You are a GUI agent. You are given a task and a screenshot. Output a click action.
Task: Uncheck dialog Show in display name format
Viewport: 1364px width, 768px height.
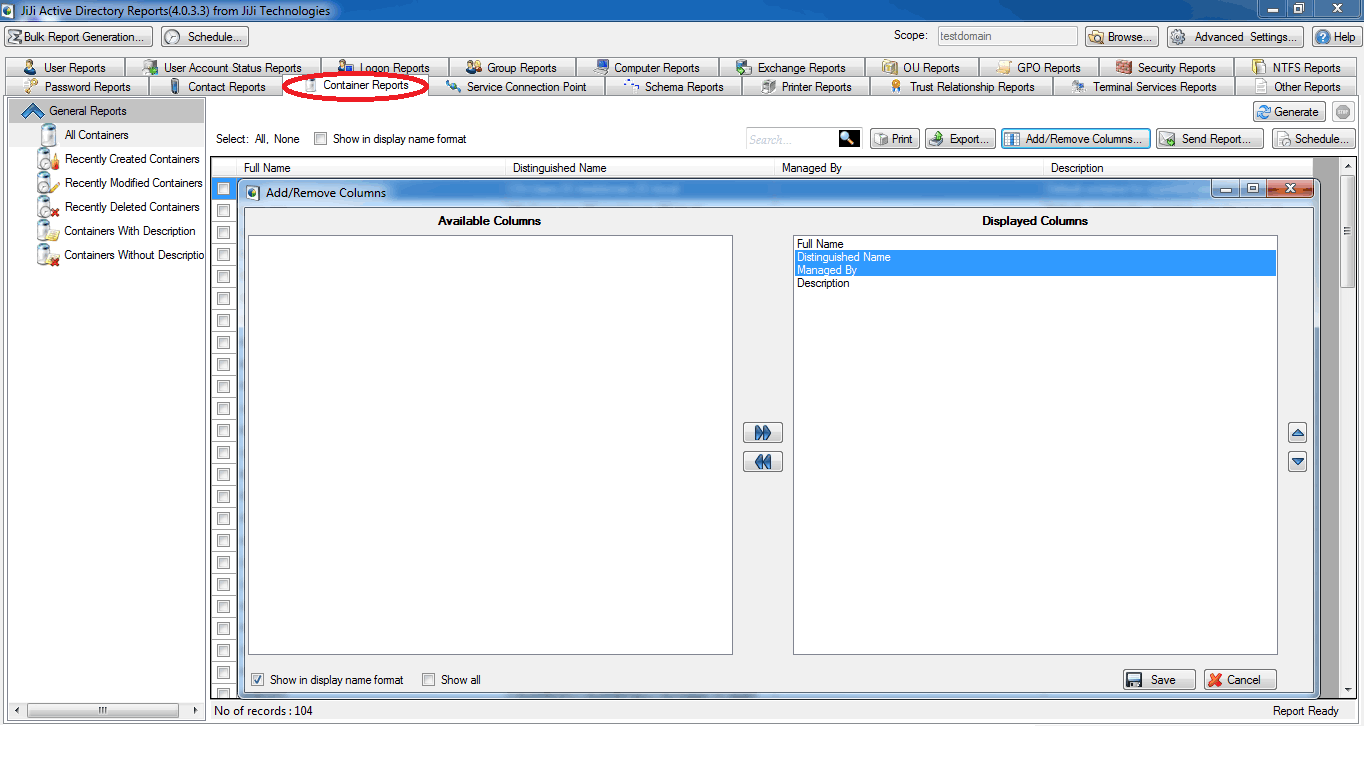click(x=257, y=680)
